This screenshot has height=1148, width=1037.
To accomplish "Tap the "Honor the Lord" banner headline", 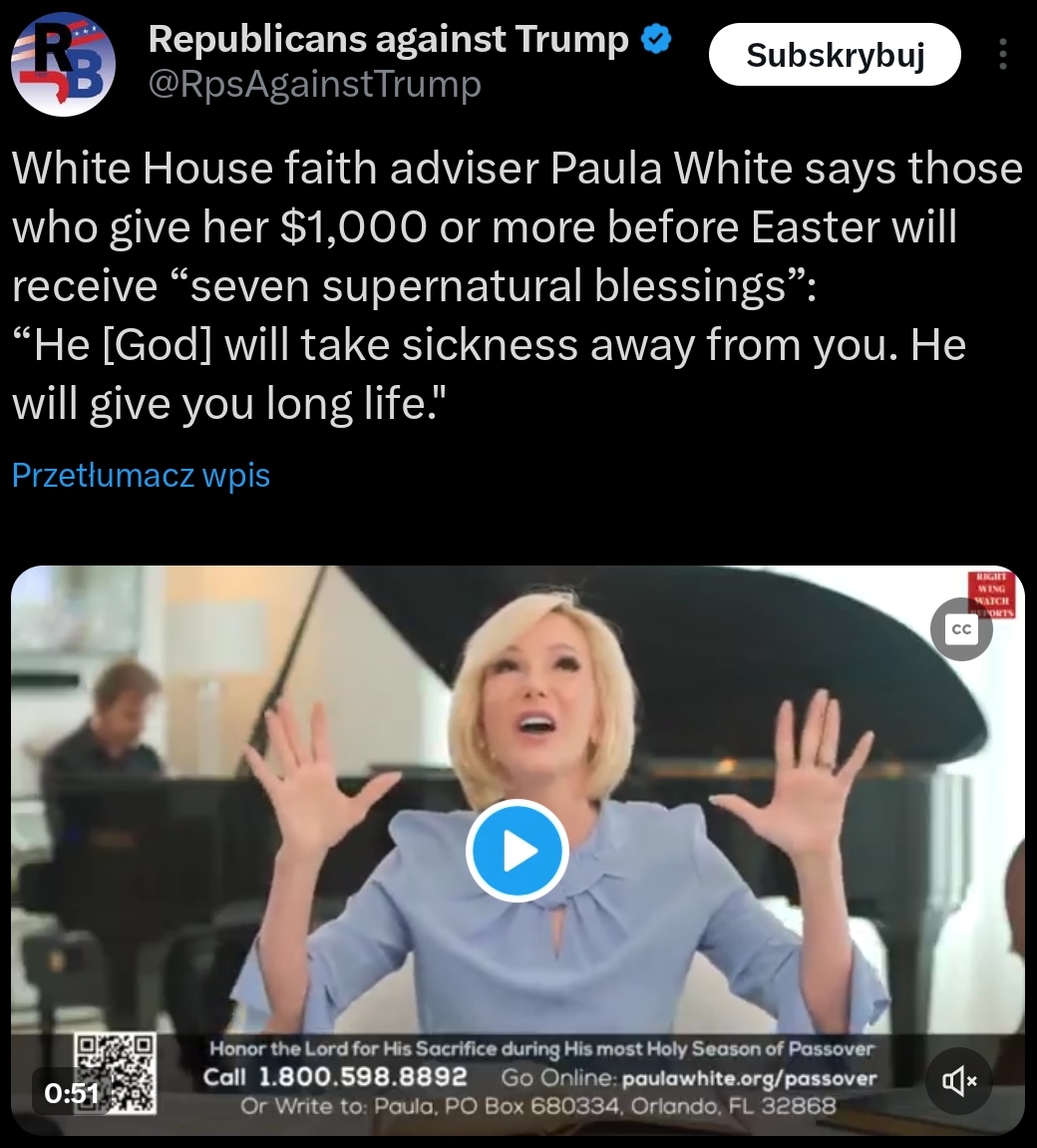I will click(x=541, y=1049).
